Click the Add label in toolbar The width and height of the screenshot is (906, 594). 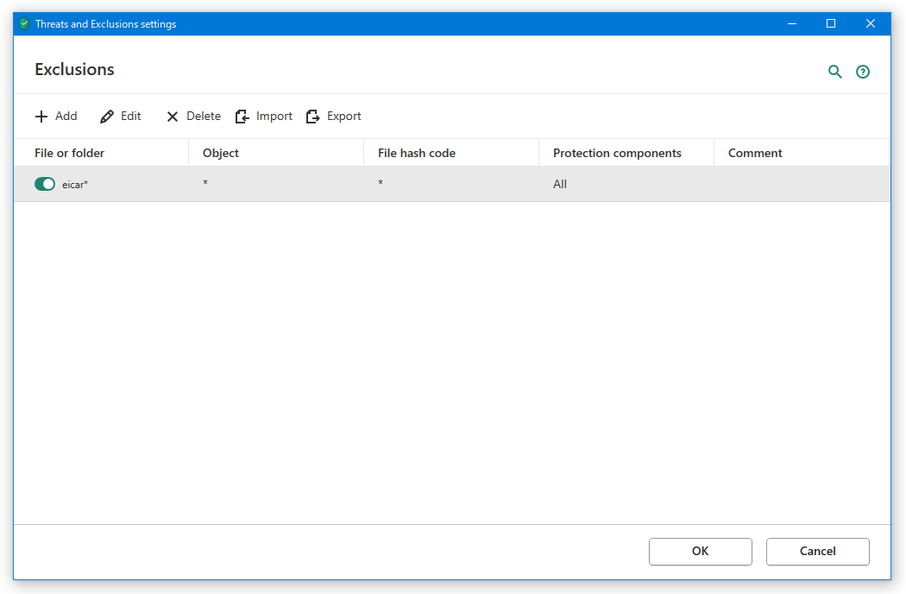point(66,116)
